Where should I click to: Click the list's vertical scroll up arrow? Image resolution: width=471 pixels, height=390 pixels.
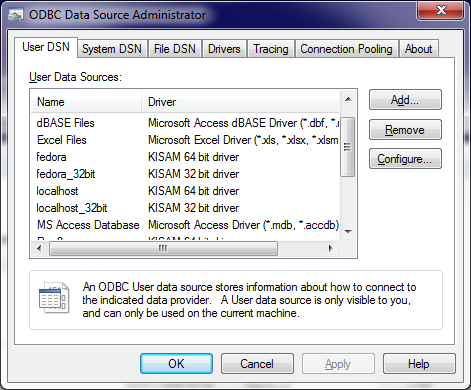[x=348, y=99]
